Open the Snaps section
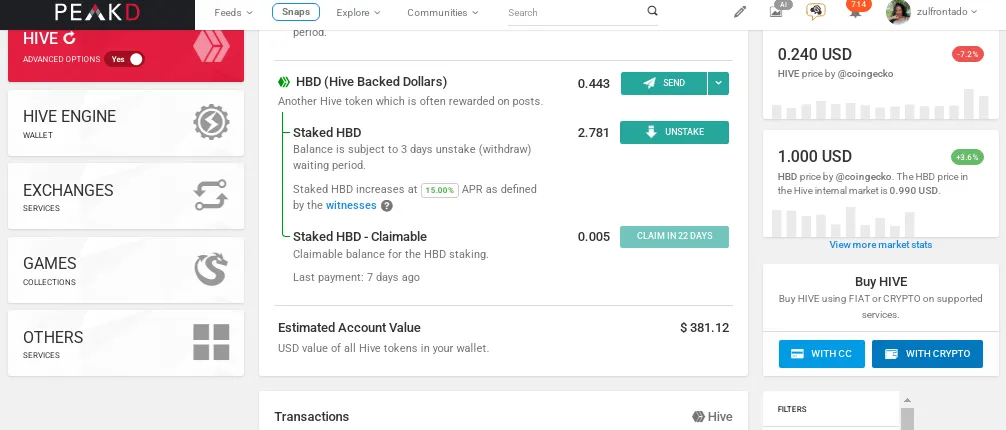The width and height of the screenshot is (1006, 430). 296,12
